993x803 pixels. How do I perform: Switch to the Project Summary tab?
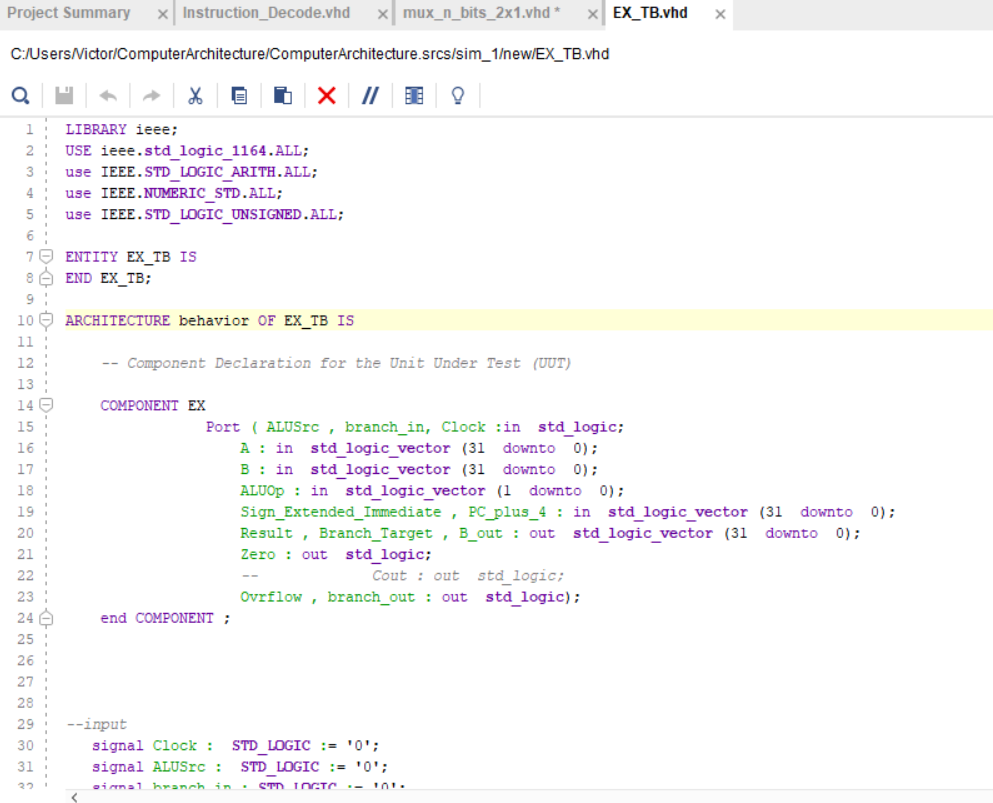tap(70, 14)
